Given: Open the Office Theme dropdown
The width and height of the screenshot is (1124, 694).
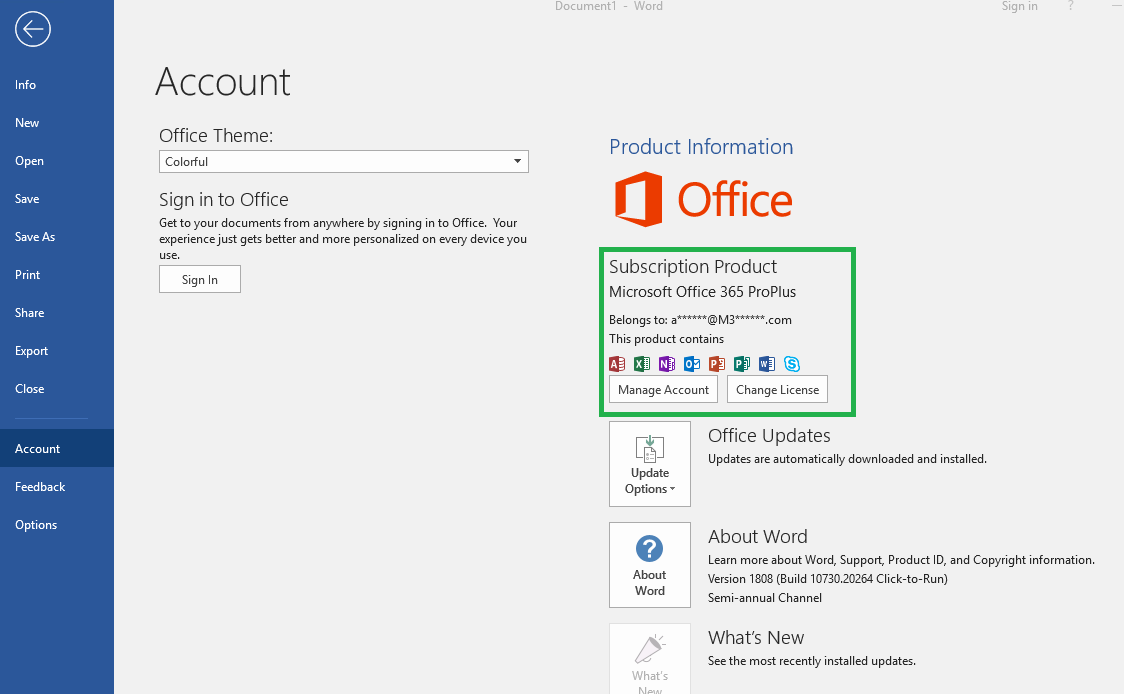Looking at the screenshot, I should pos(343,161).
